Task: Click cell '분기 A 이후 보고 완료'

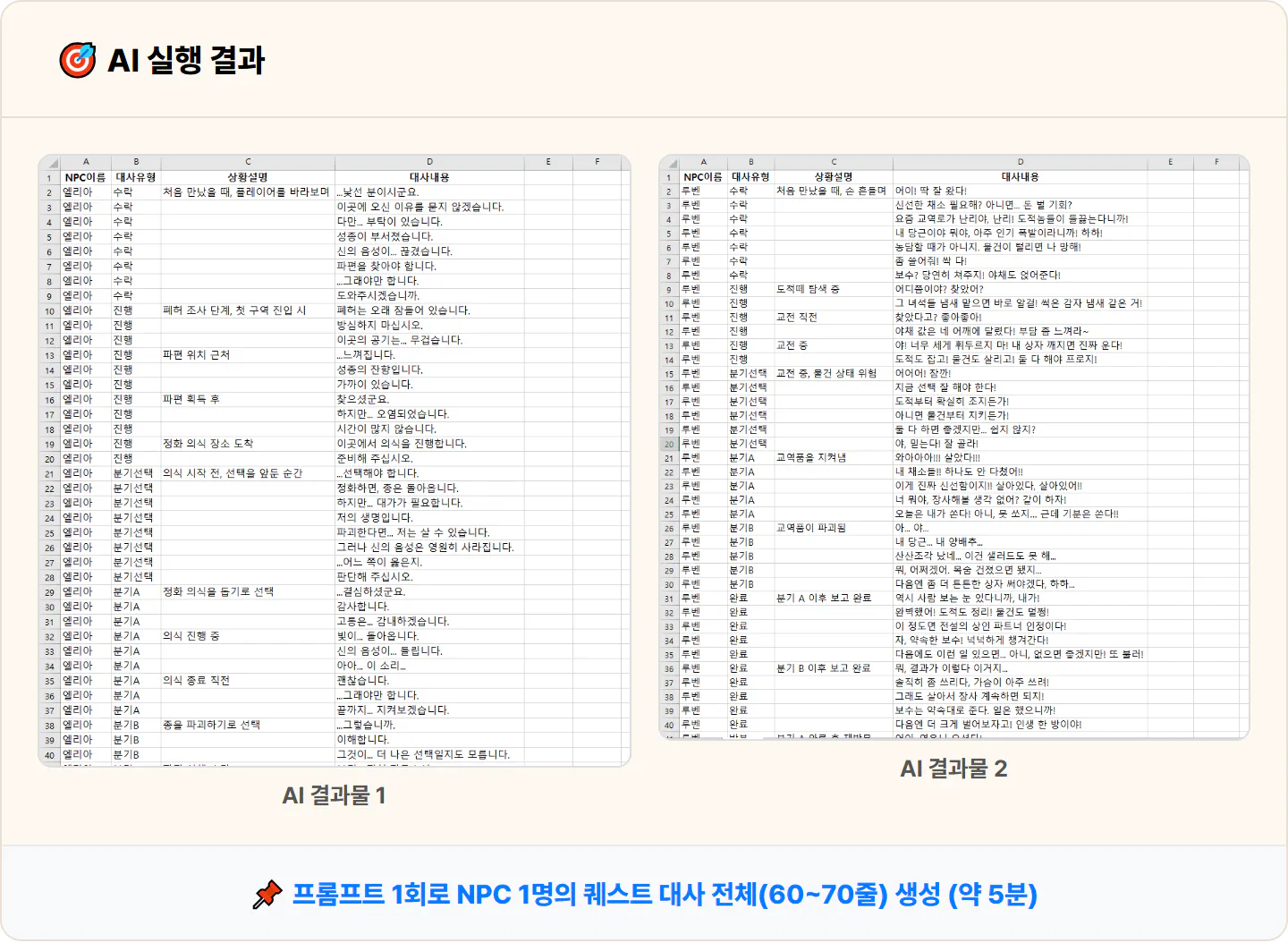Action: [834, 598]
